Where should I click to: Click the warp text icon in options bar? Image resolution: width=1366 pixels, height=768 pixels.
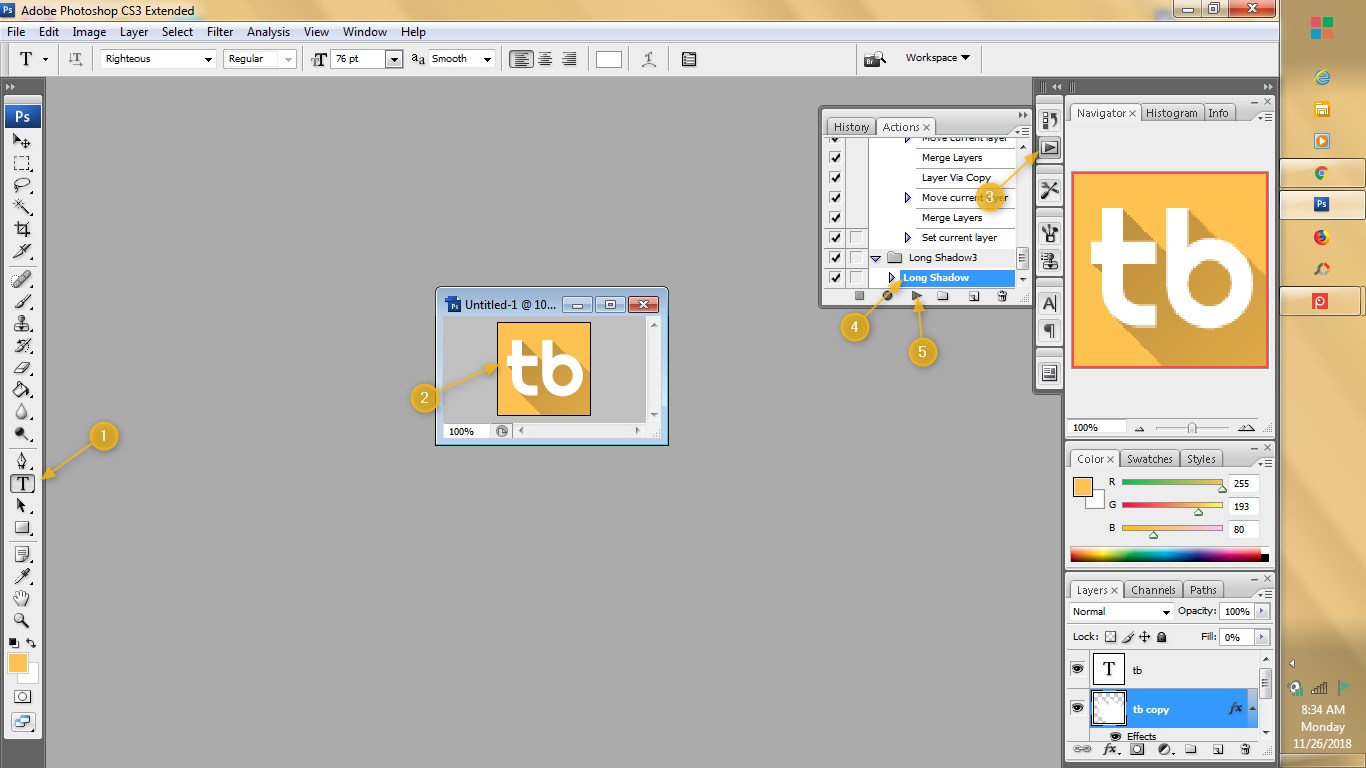coord(649,59)
